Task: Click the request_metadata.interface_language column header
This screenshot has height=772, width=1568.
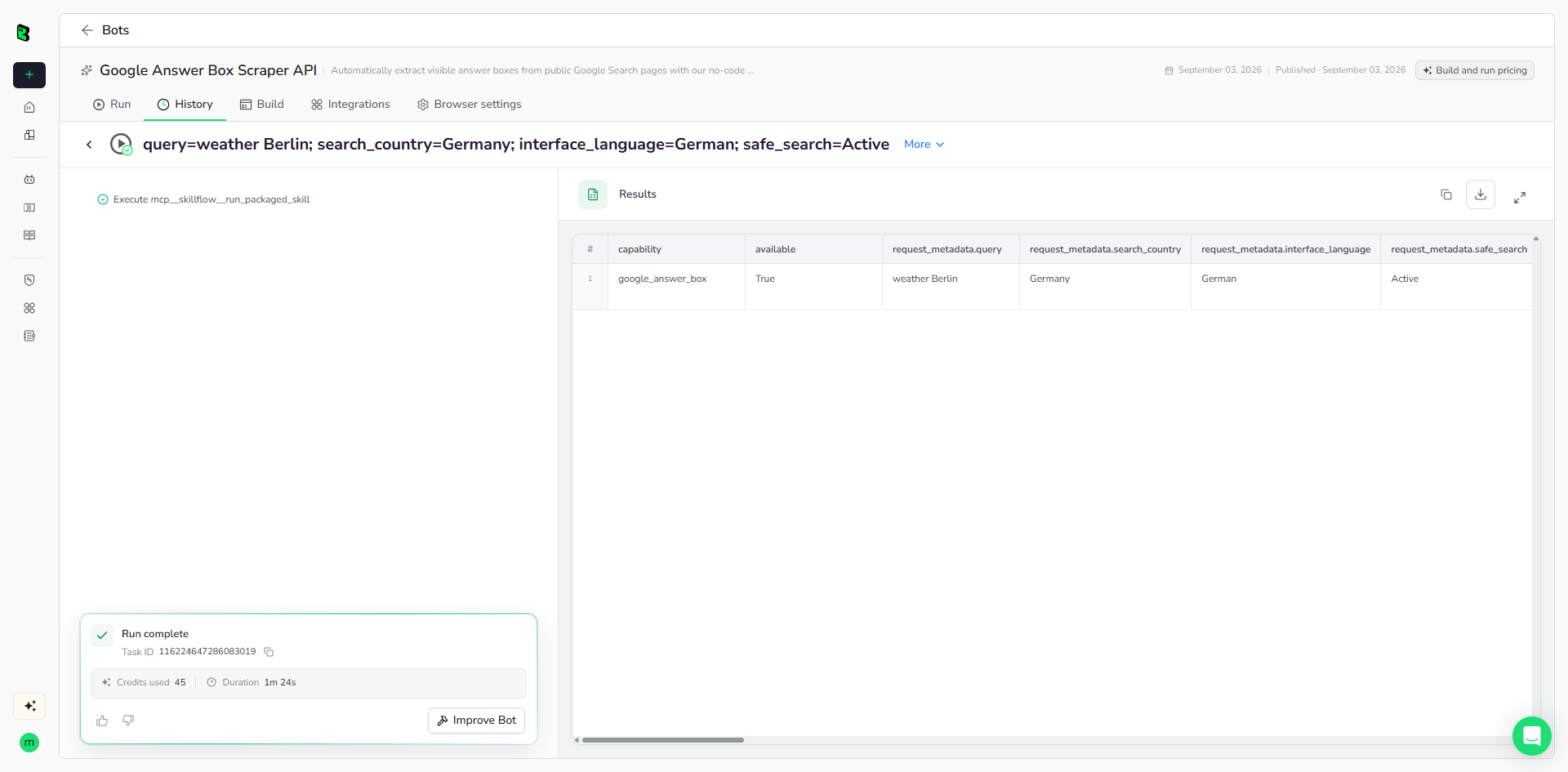Action: (1285, 249)
